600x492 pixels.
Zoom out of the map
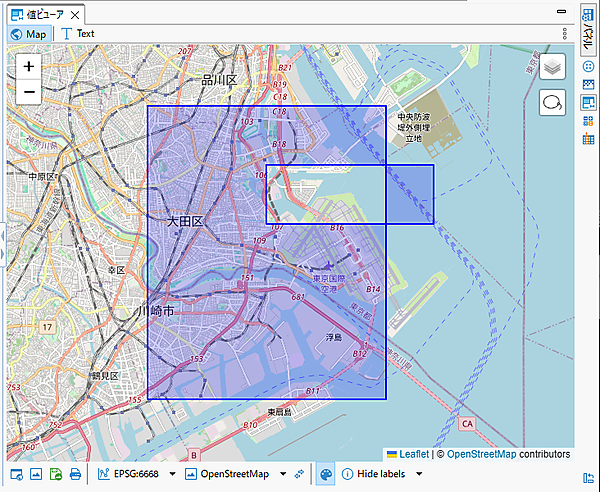[29, 92]
